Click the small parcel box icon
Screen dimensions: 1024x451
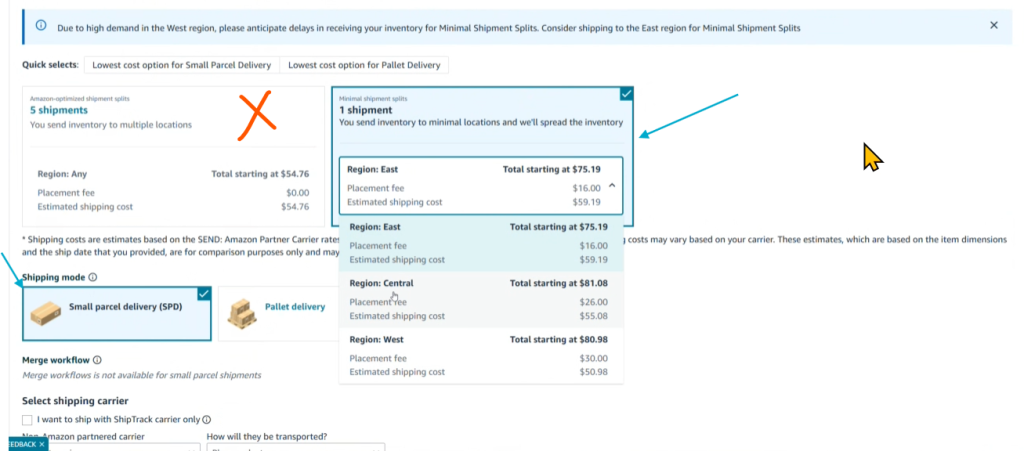tap(46, 312)
